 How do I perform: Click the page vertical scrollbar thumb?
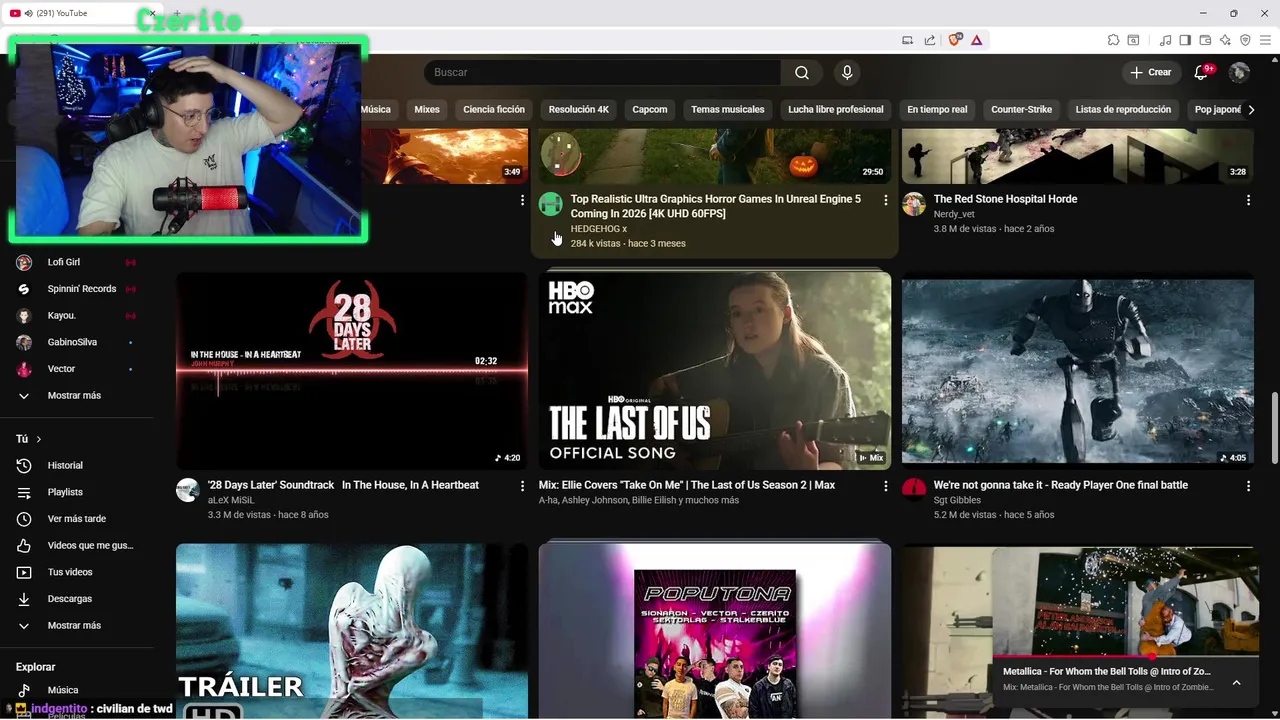(1274, 428)
